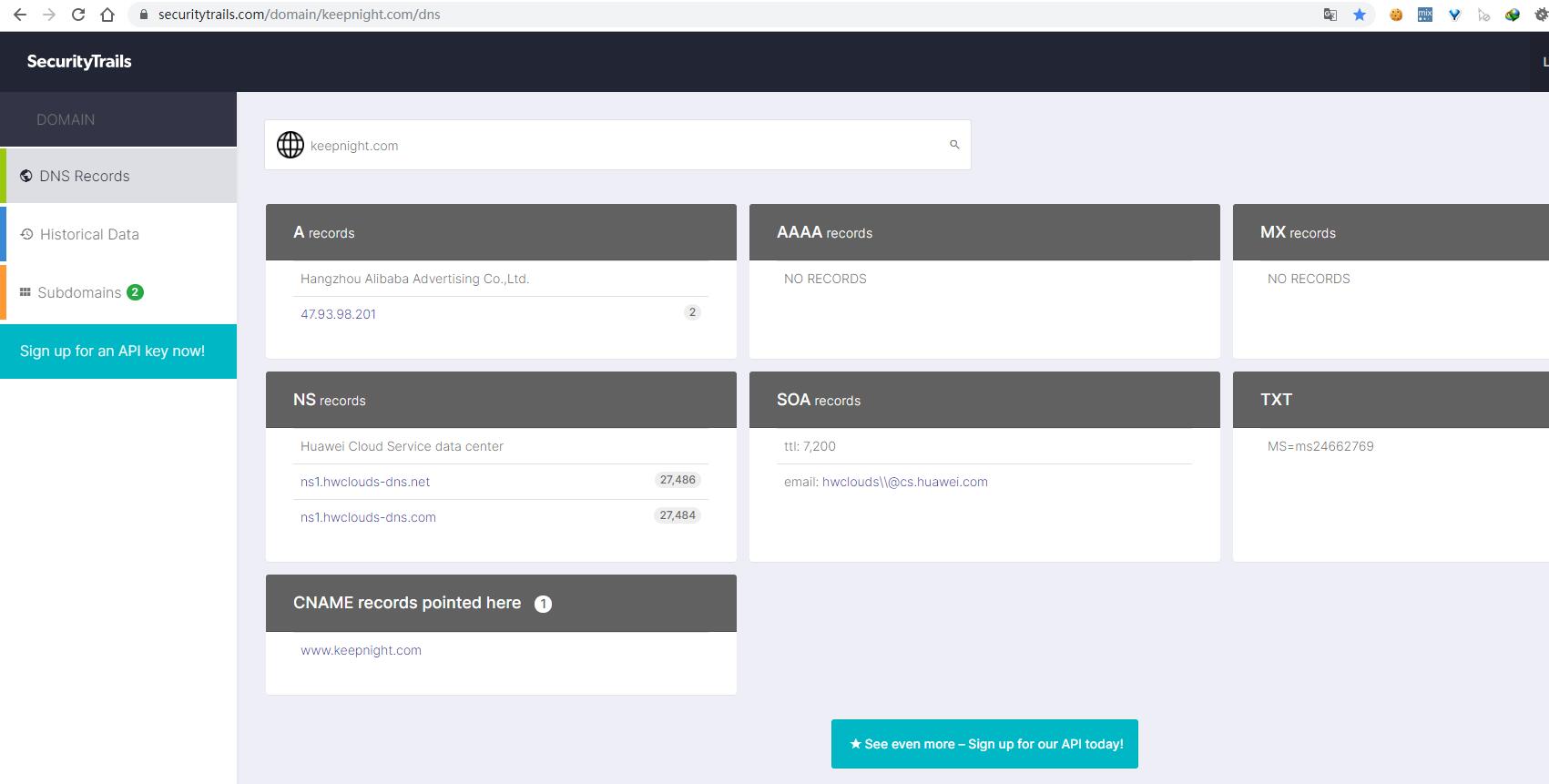Click the globe icon next to DNS Records
This screenshot has width=1549, height=784.
pos(26,176)
